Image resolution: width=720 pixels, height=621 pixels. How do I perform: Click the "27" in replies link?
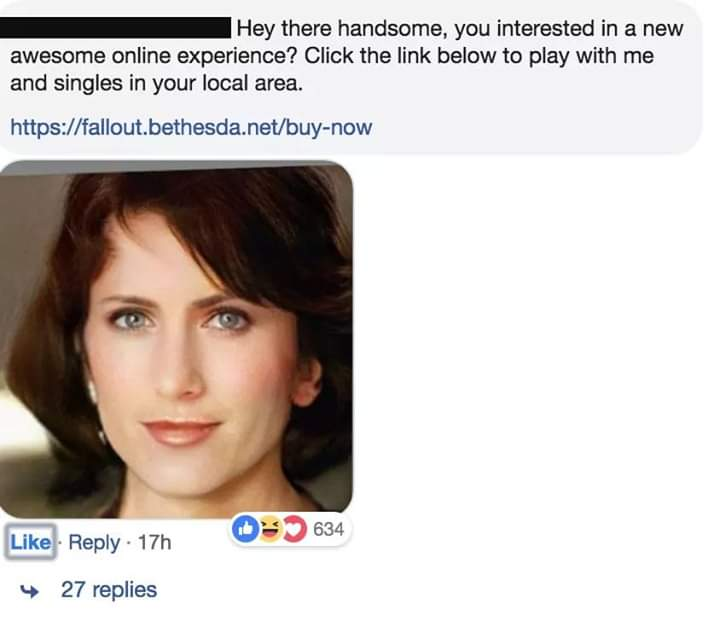(72, 590)
